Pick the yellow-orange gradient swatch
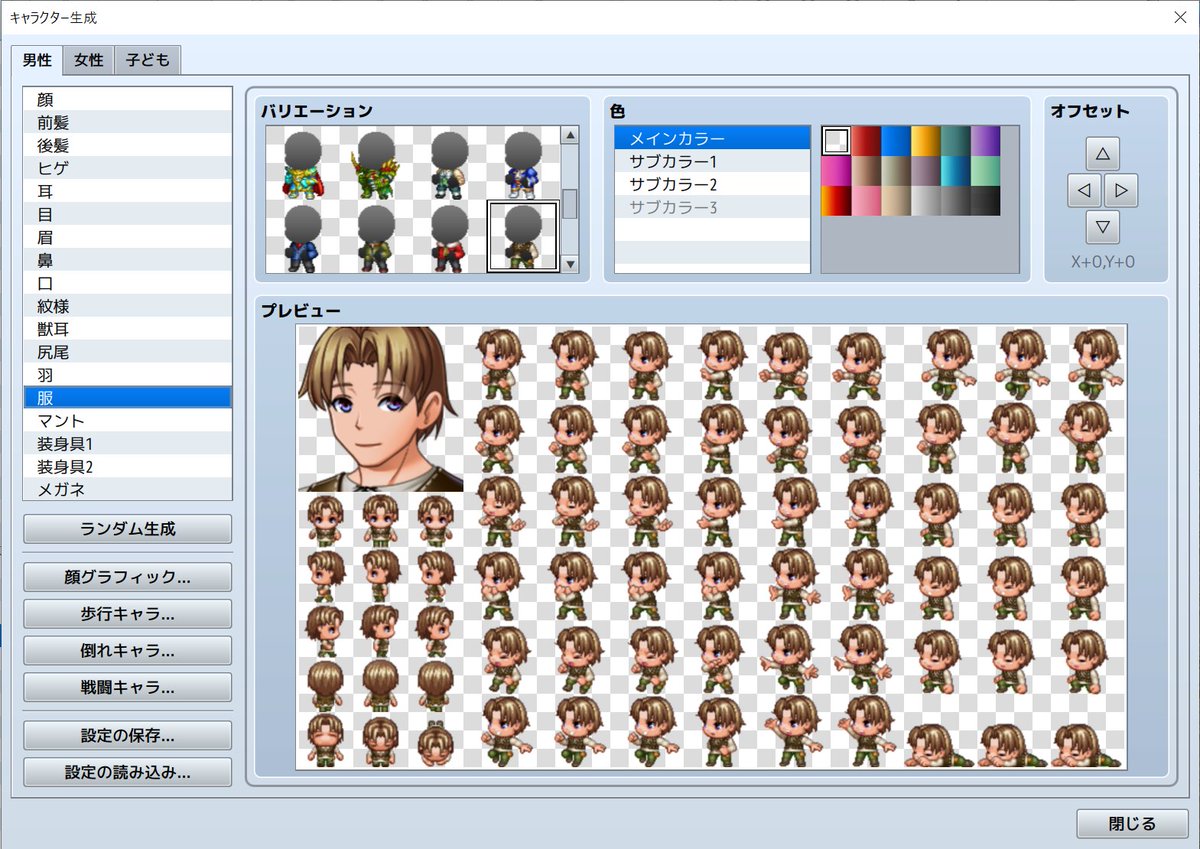1200x849 pixels. pos(926,141)
